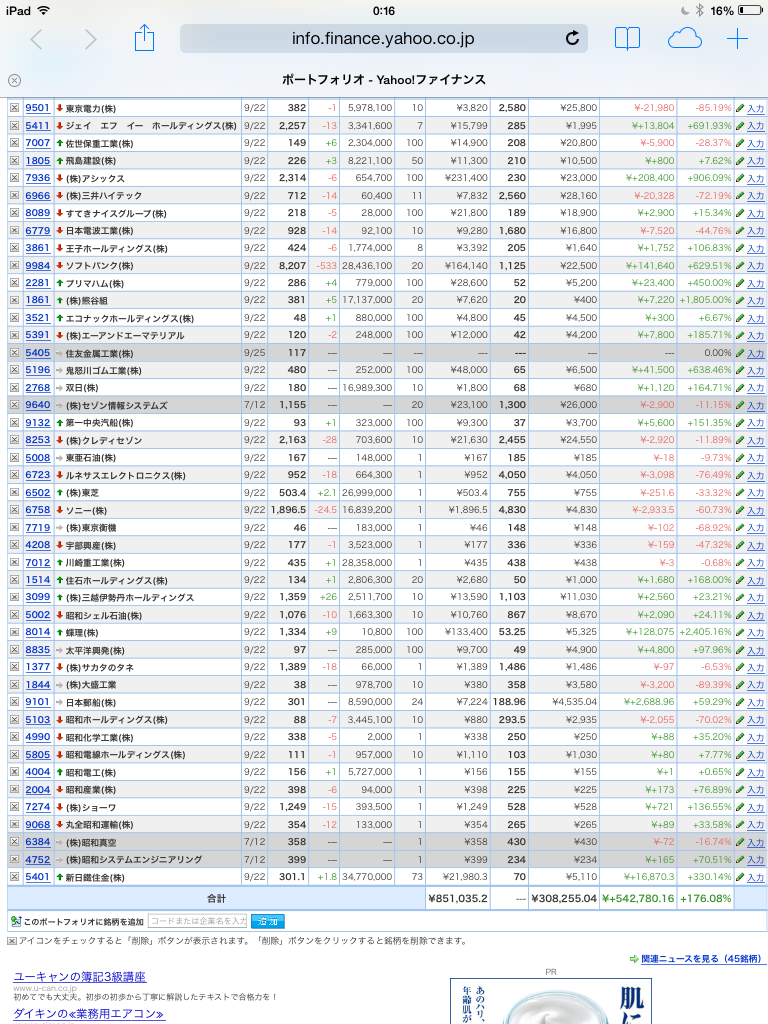Open the Bookmarks book icon
The width and height of the screenshot is (768, 1024).
tap(627, 39)
